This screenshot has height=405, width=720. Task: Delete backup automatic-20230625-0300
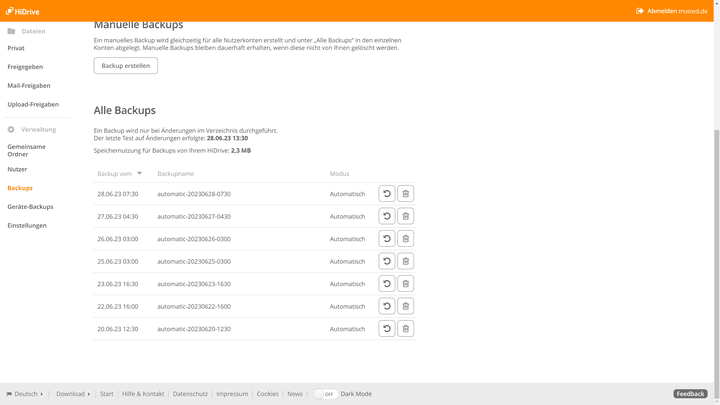(405, 261)
